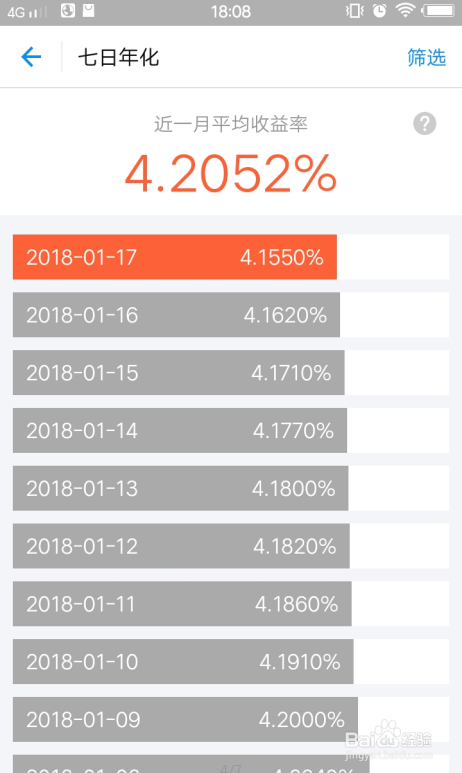Viewport: 462px width, 773px height.
Task: Tap the browser notification icon in status bar
Action: [x=68, y=10]
